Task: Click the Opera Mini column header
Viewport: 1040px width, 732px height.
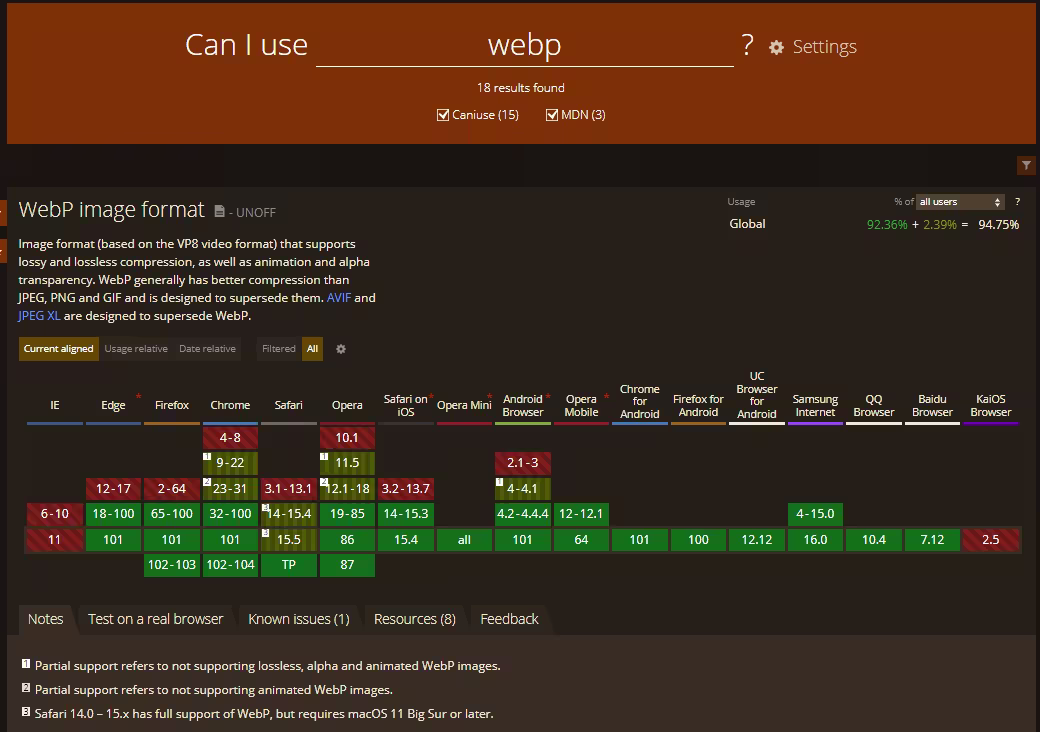Action: [464, 405]
